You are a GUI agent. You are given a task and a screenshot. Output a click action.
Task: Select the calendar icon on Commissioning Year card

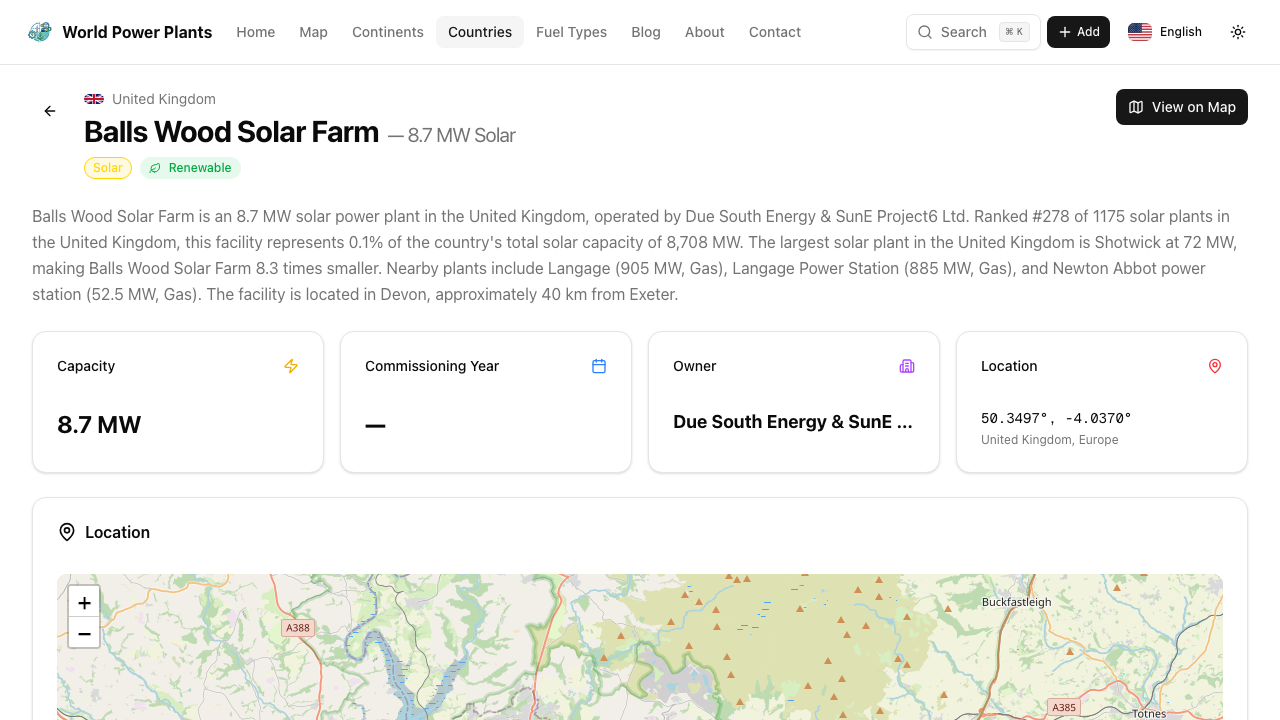599,366
